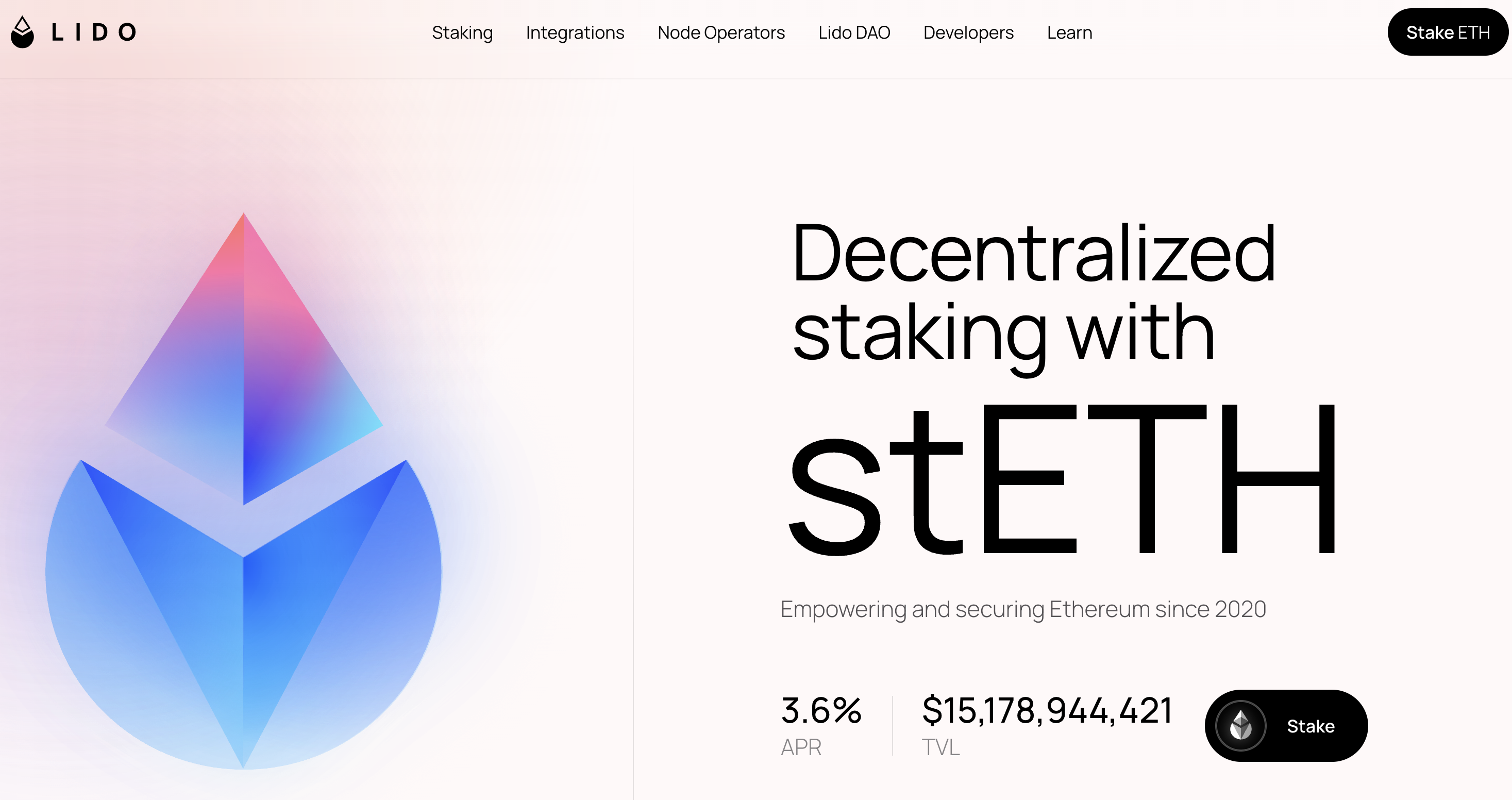The image size is (1512, 800).
Task: Open the Staking menu
Action: [462, 33]
